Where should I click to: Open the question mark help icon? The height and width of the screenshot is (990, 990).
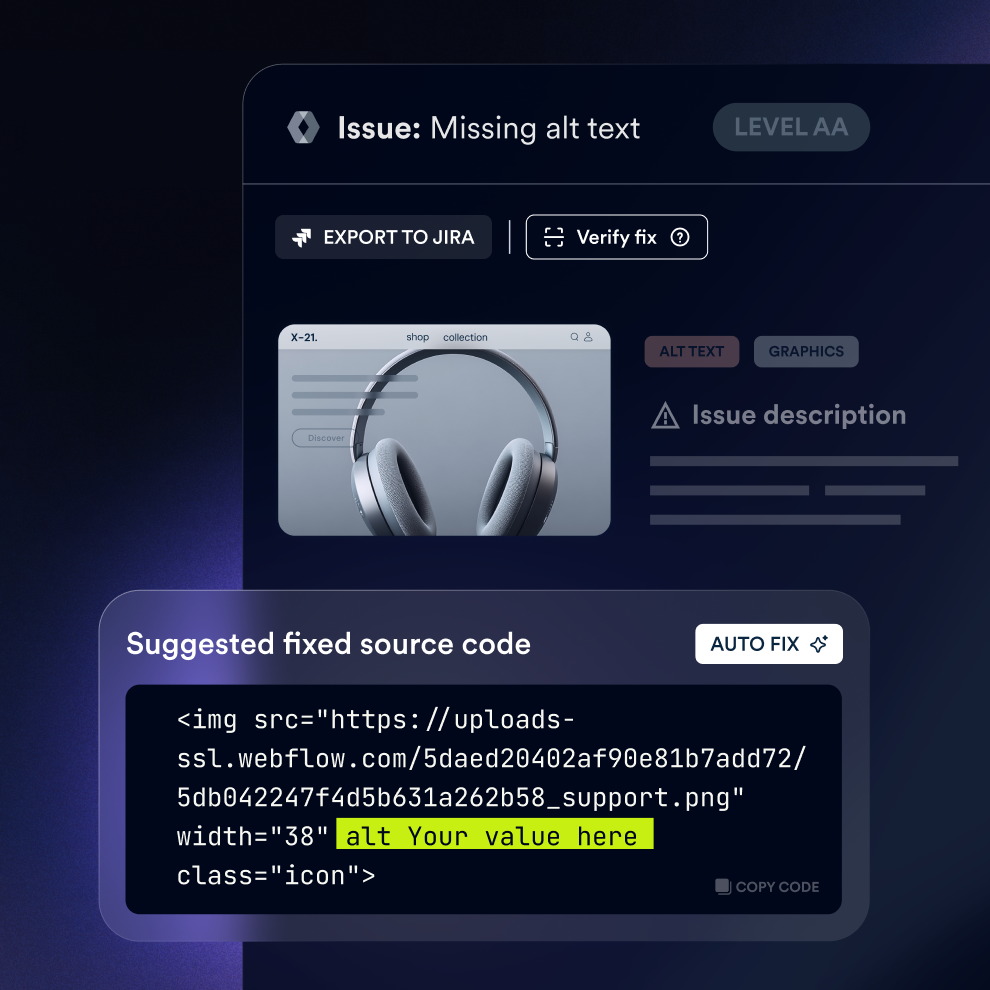tap(680, 237)
